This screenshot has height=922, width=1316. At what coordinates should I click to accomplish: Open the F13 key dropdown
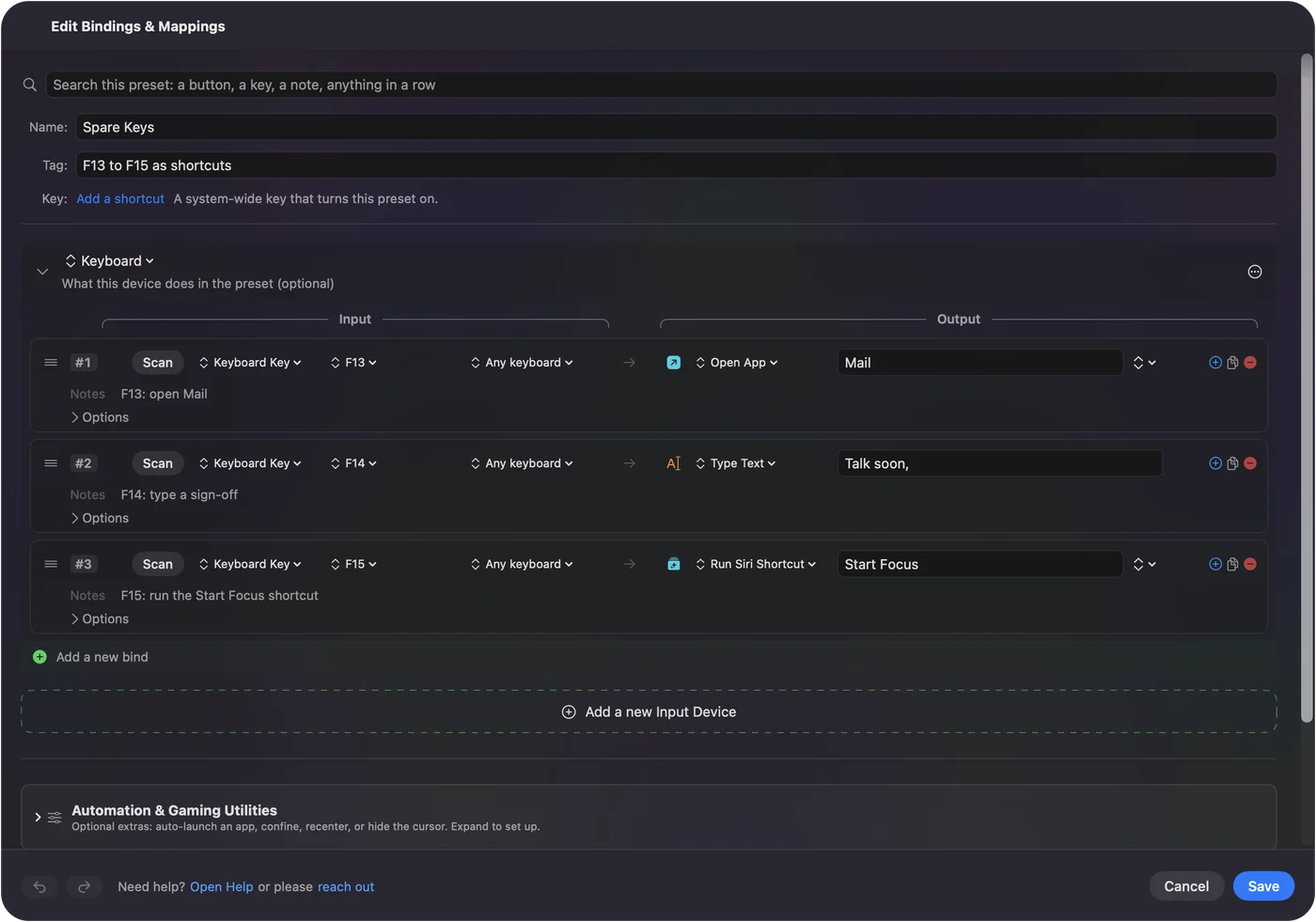353,363
